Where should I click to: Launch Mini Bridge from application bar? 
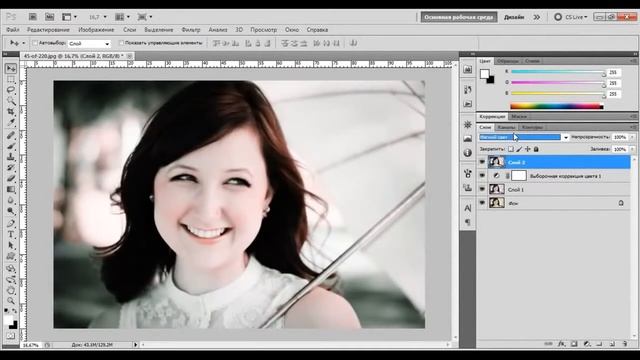(49, 17)
